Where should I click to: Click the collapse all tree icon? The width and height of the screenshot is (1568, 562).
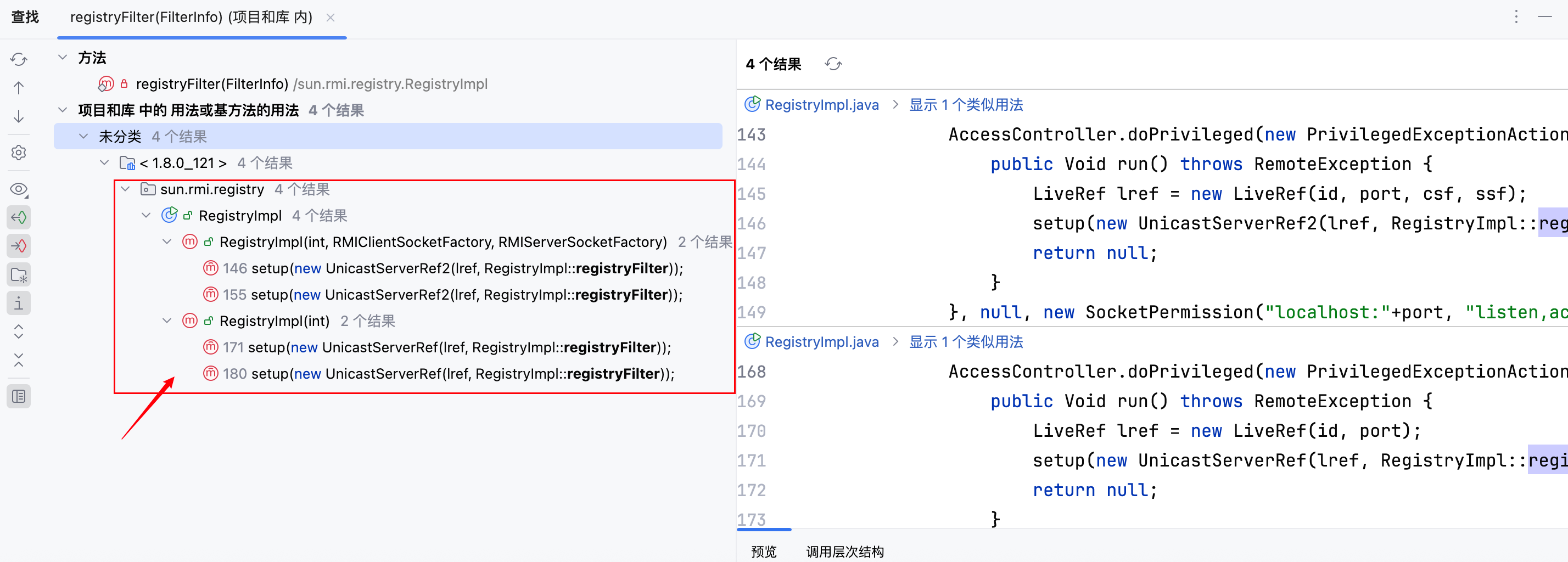pyautogui.click(x=19, y=360)
